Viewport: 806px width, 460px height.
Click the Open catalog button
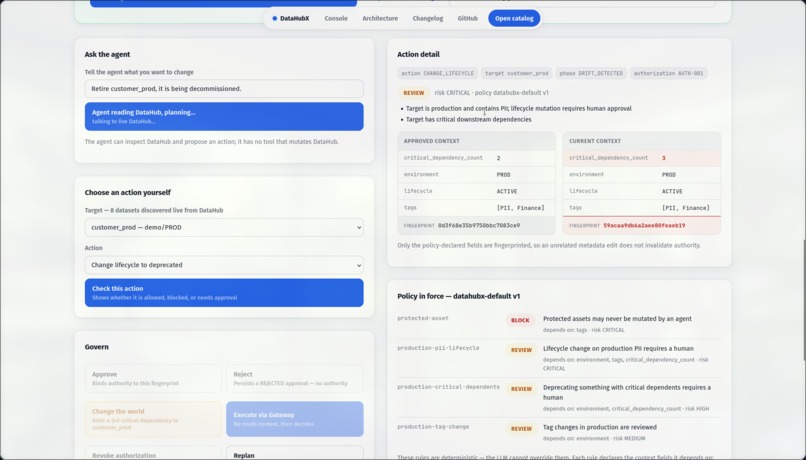(x=514, y=19)
